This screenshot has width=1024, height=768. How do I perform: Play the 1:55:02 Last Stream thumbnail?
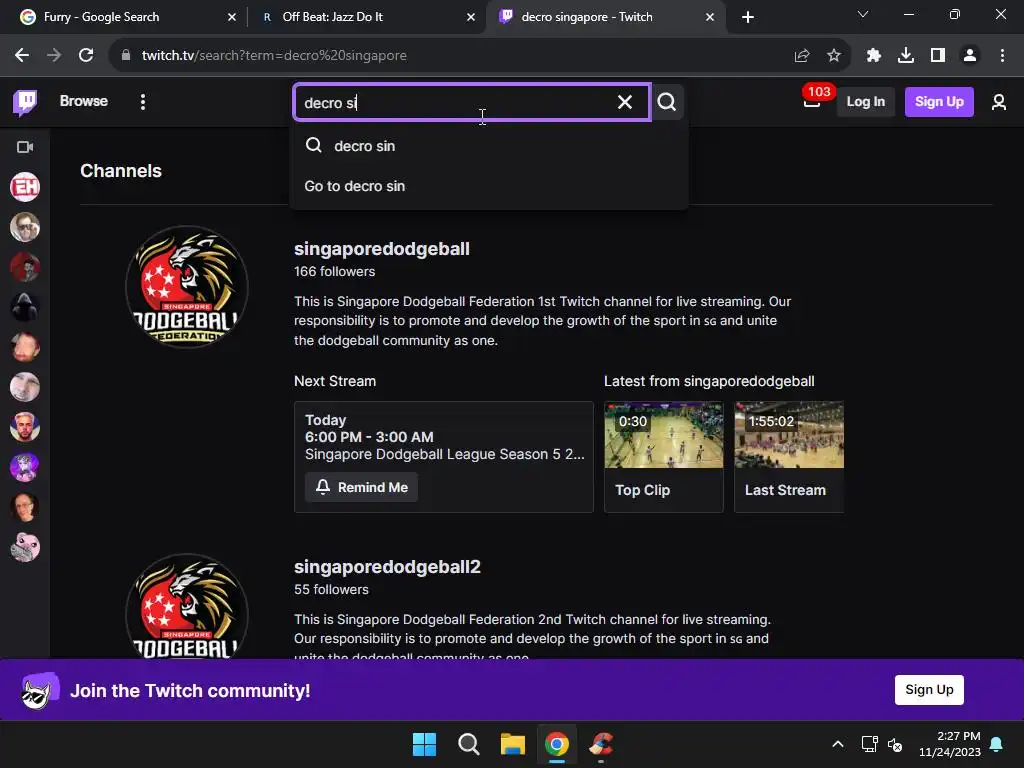pyautogui.click(x=789, y=435)
